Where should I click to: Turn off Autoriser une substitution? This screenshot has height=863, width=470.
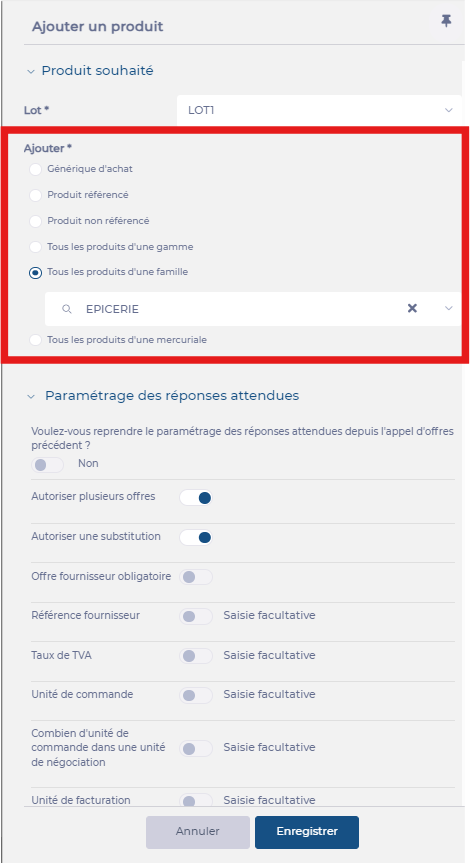point(196,537)
